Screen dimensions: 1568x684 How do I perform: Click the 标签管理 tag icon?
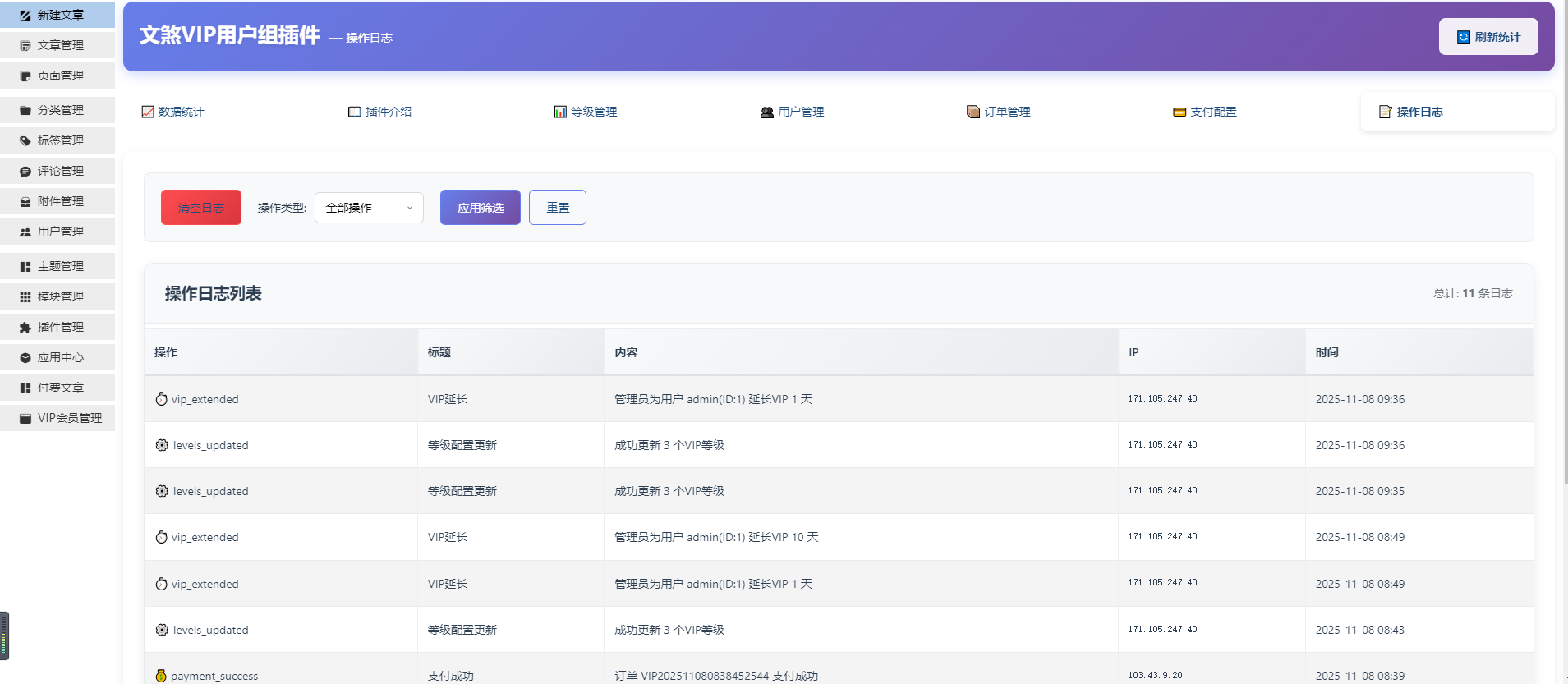coord(25,140)
